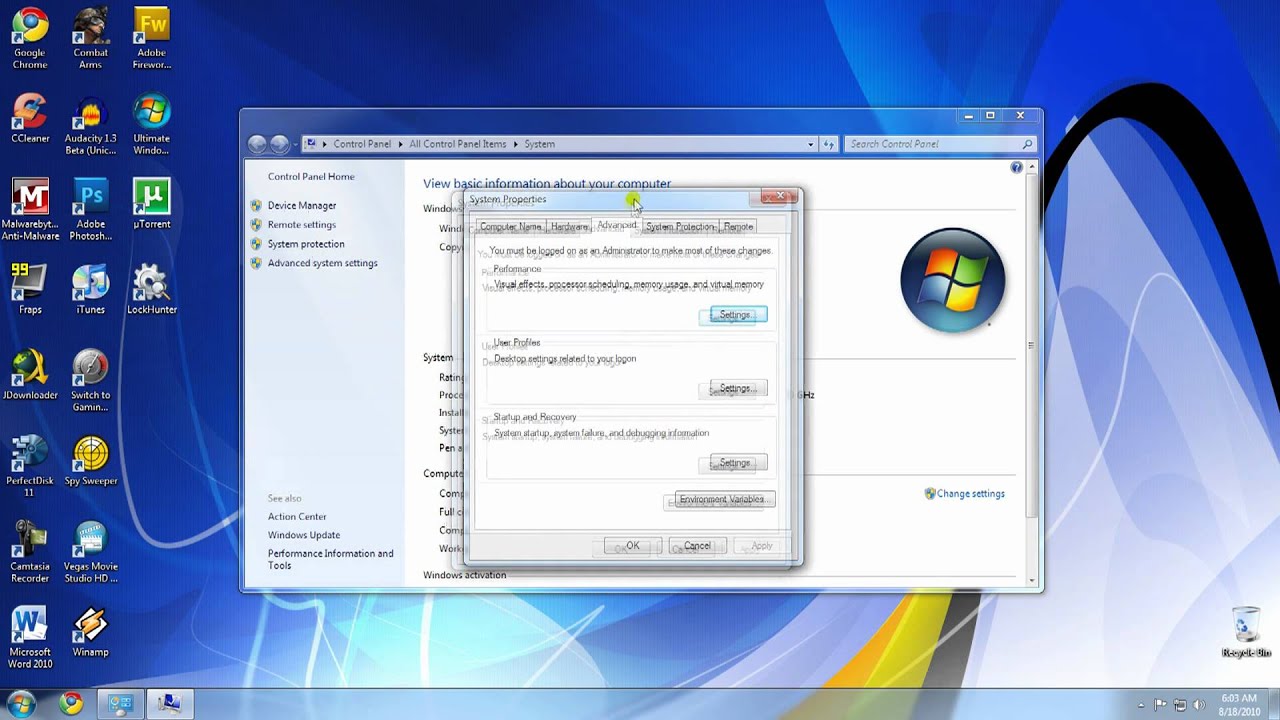The width and height of the screenshot is (1280, 720).
Task: Launch iTunes desktop shortcut
Action: [90, 289]
